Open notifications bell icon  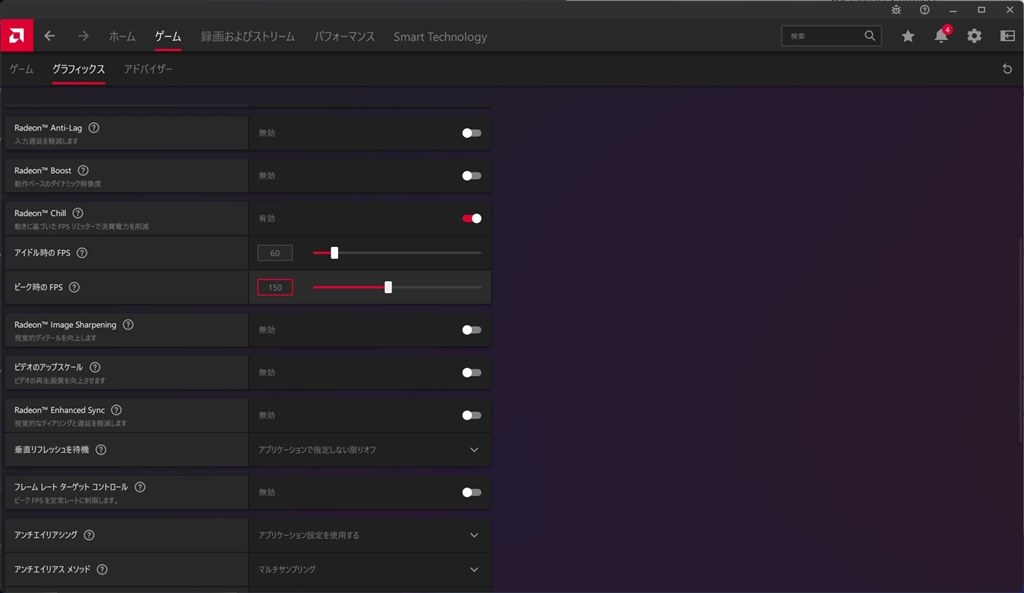(941, 36)
